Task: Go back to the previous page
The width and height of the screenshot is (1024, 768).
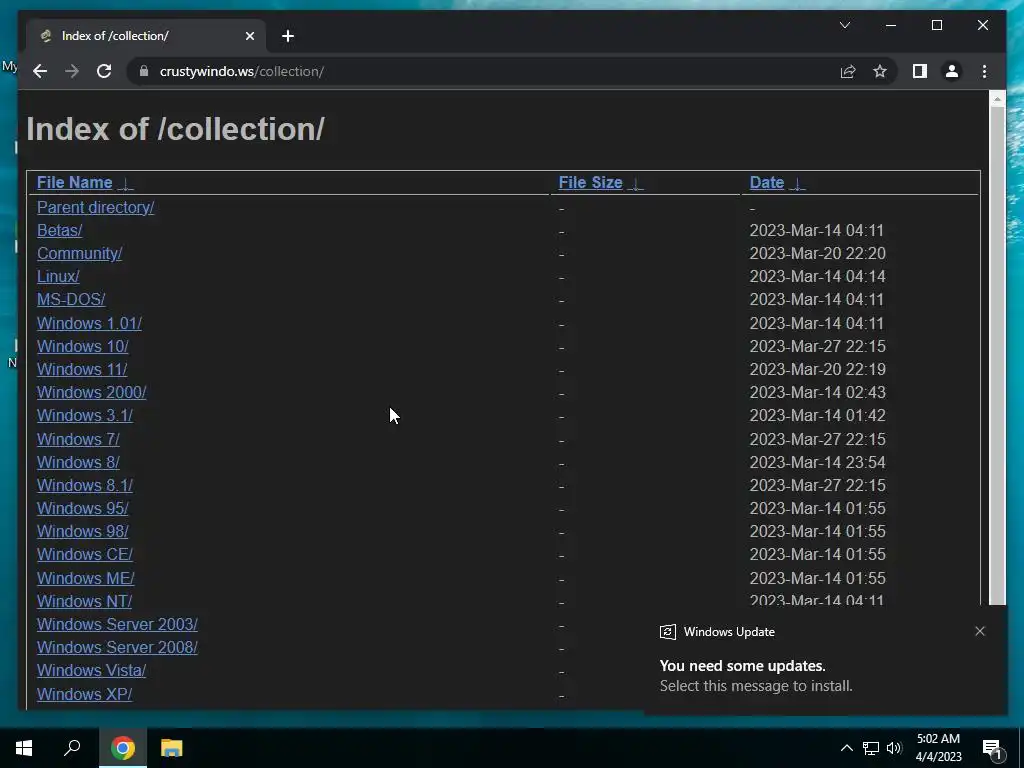Action: click(40, 71)
